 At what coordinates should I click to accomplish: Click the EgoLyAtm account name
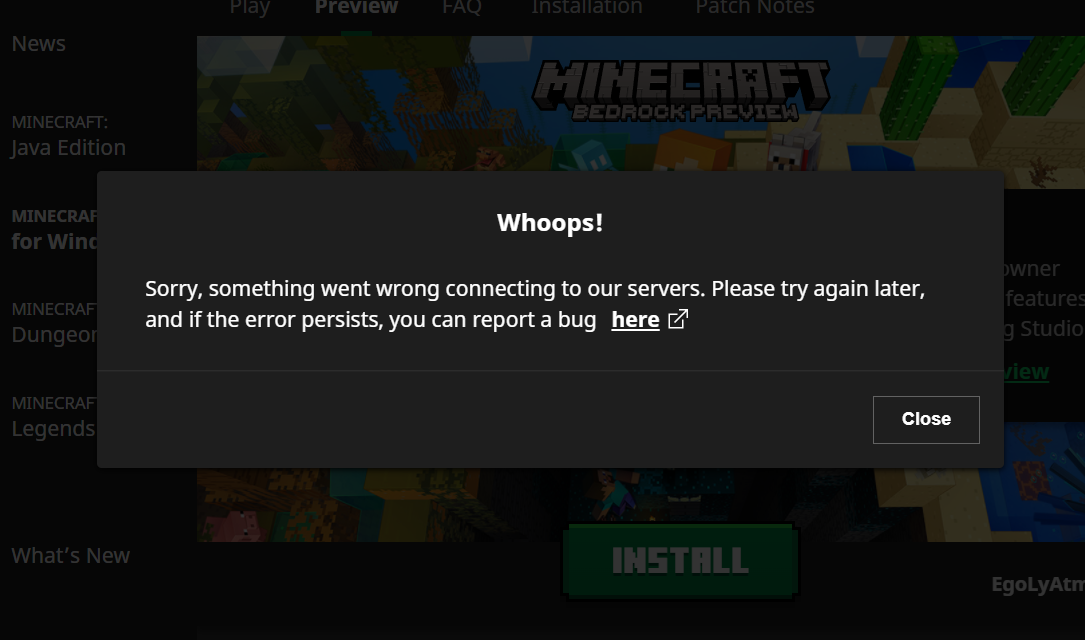[1038, 585]
